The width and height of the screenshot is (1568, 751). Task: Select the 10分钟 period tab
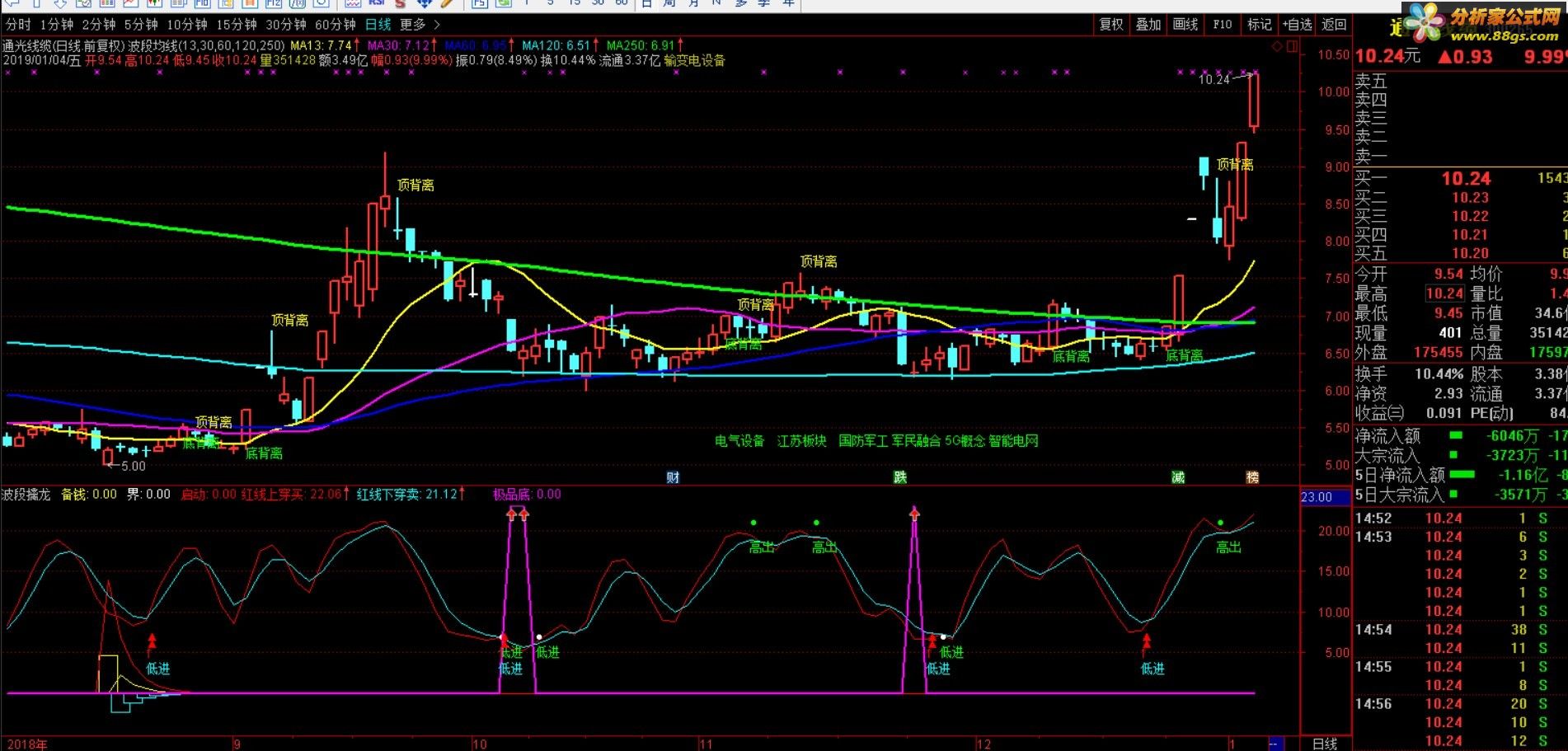(x=186, y=25)
